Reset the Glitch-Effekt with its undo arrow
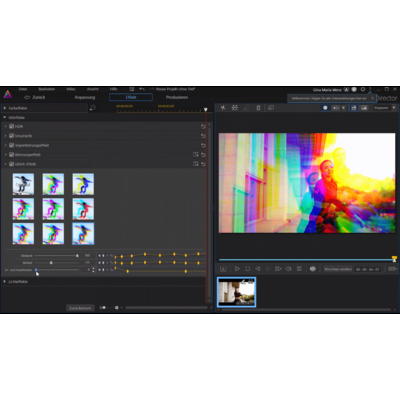400x400 pixels. 203,164
